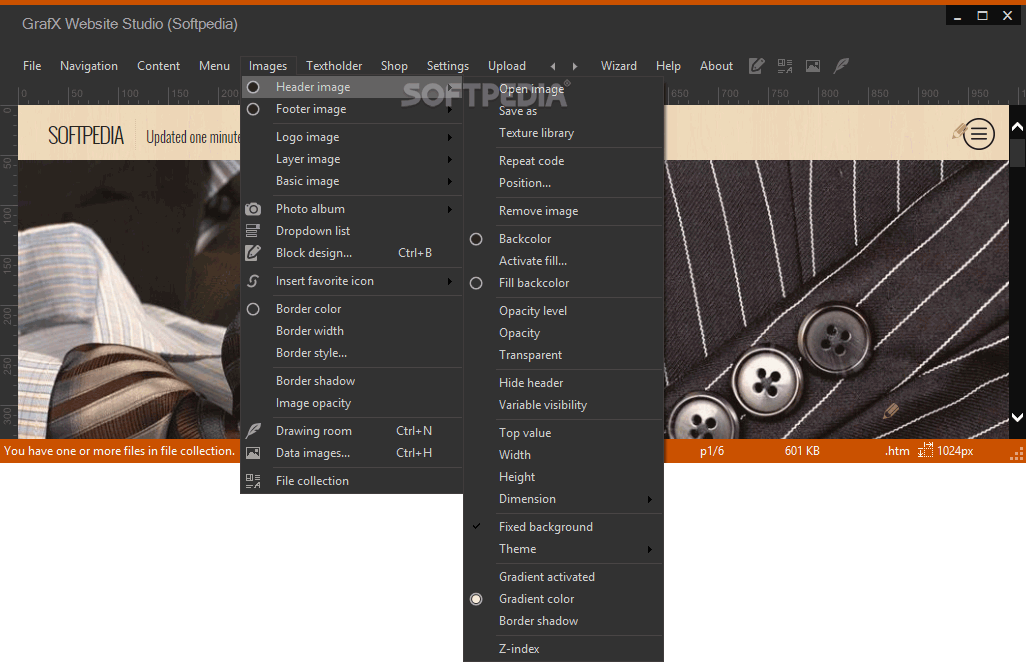
Task: Open the Content menu
Action: tap(158, 66)
